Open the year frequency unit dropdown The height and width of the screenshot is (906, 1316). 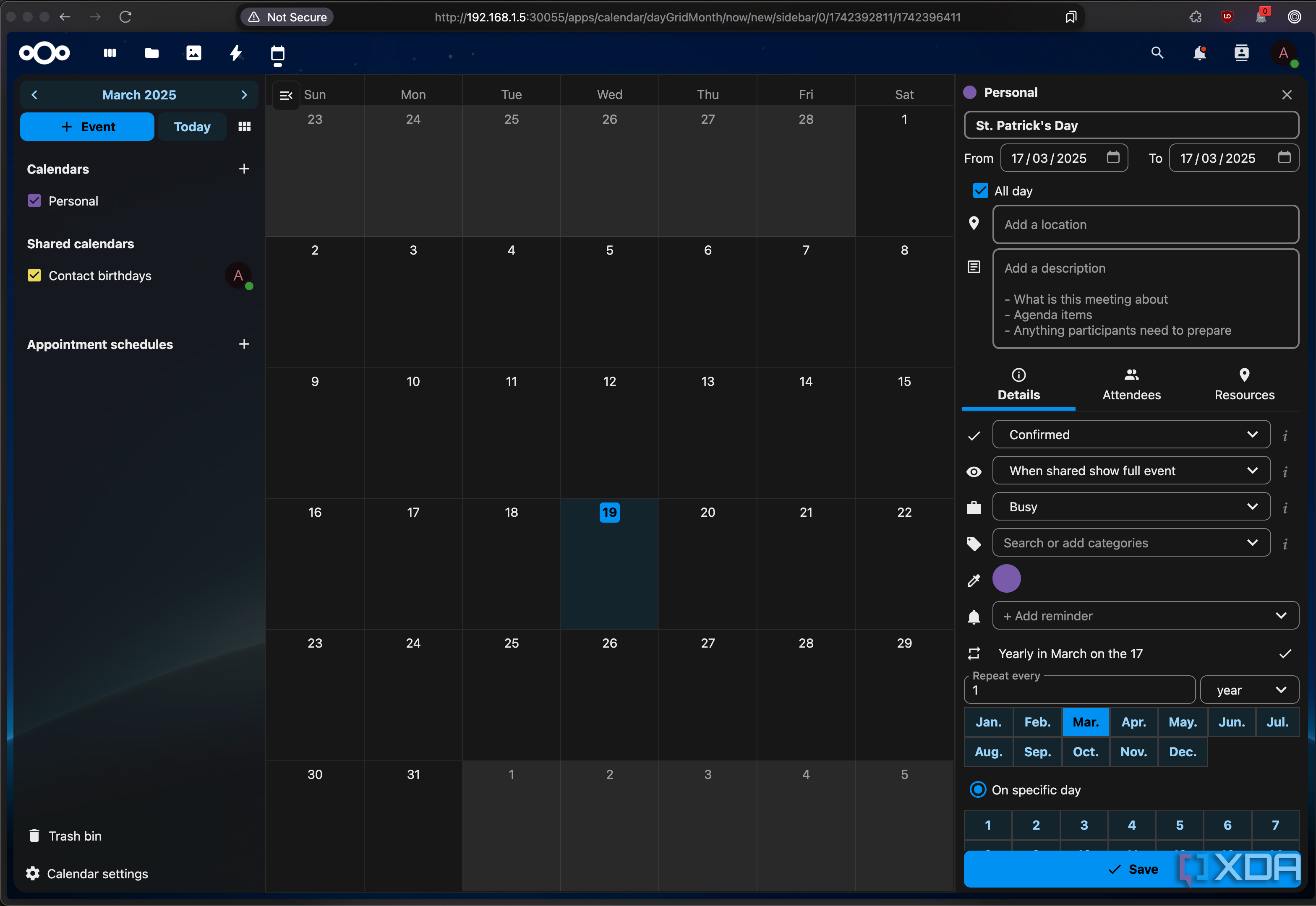[x=1249, y=690]
